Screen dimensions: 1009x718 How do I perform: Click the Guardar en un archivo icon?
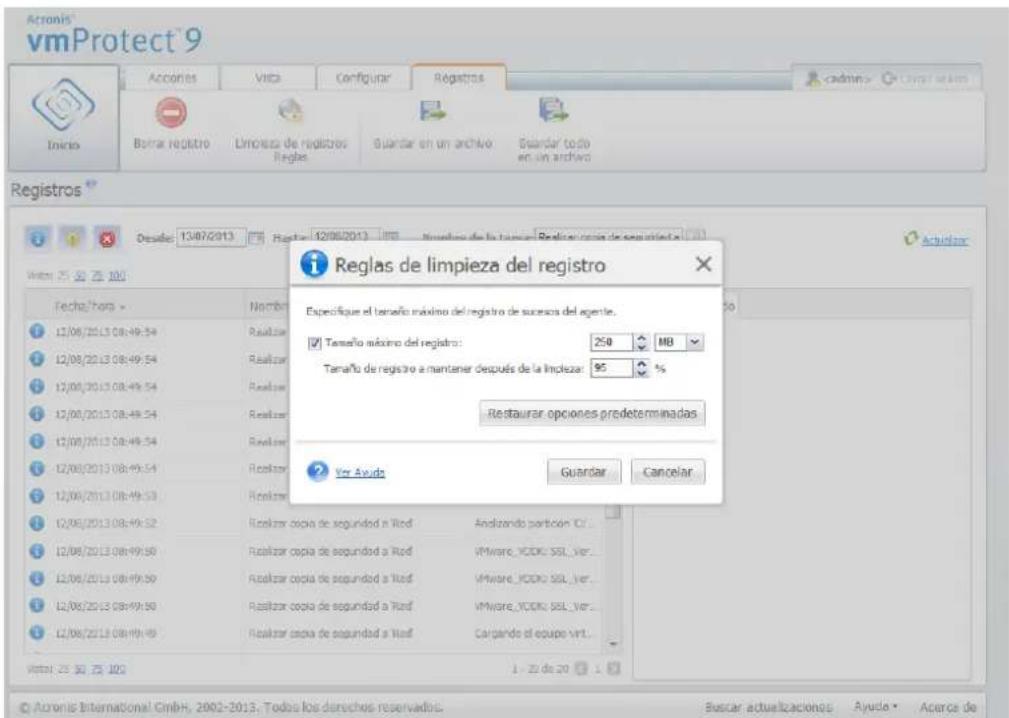point(432,110)
